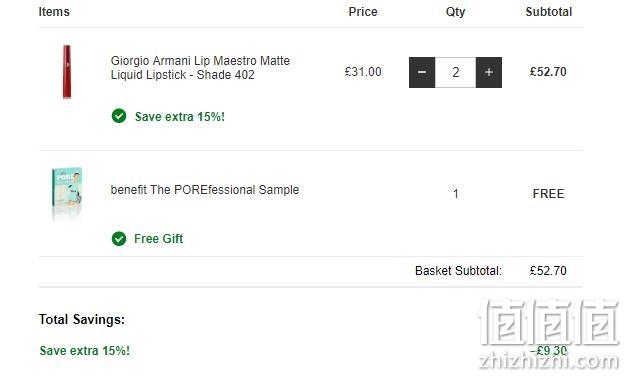View the POREfessional sample thumbnail image

(x=67, y=193)
